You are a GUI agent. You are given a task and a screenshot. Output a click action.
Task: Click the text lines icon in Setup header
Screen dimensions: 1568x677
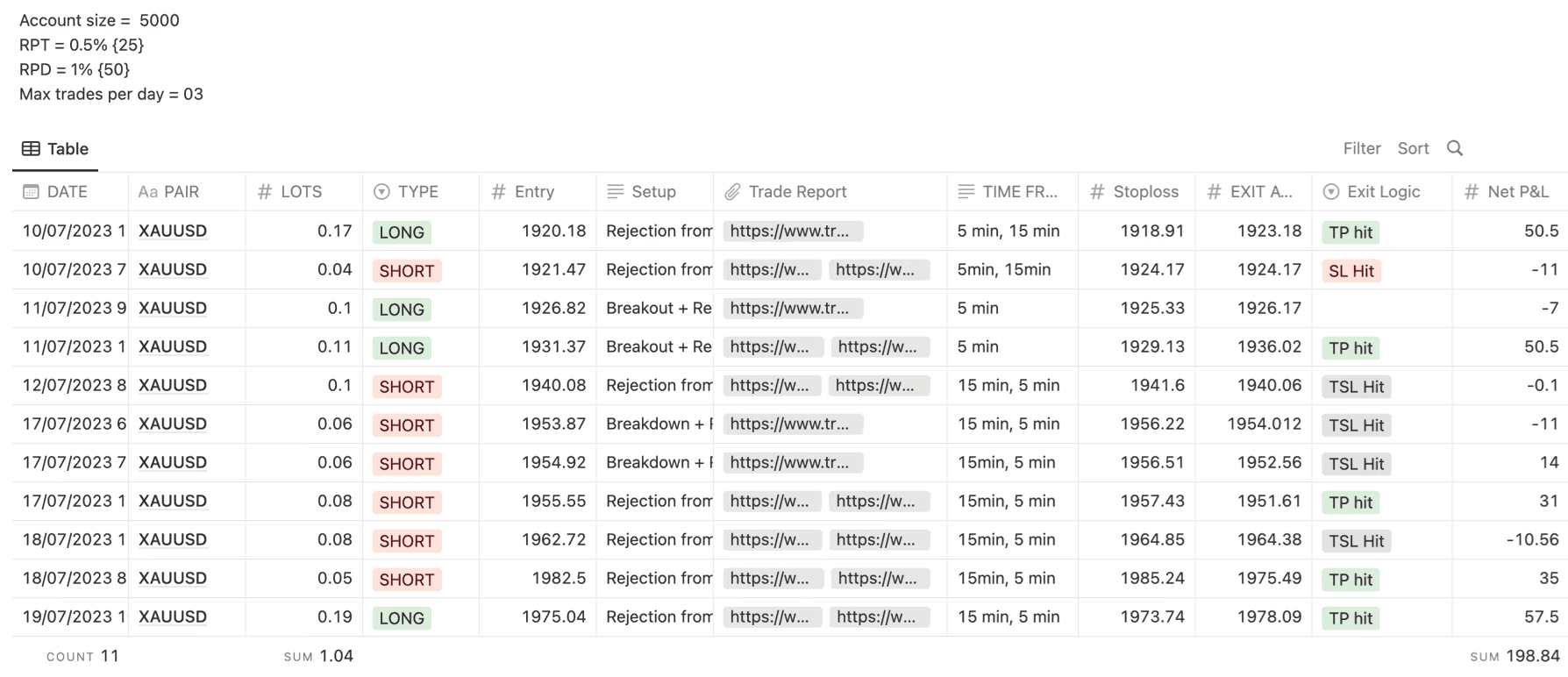point(616,192)
